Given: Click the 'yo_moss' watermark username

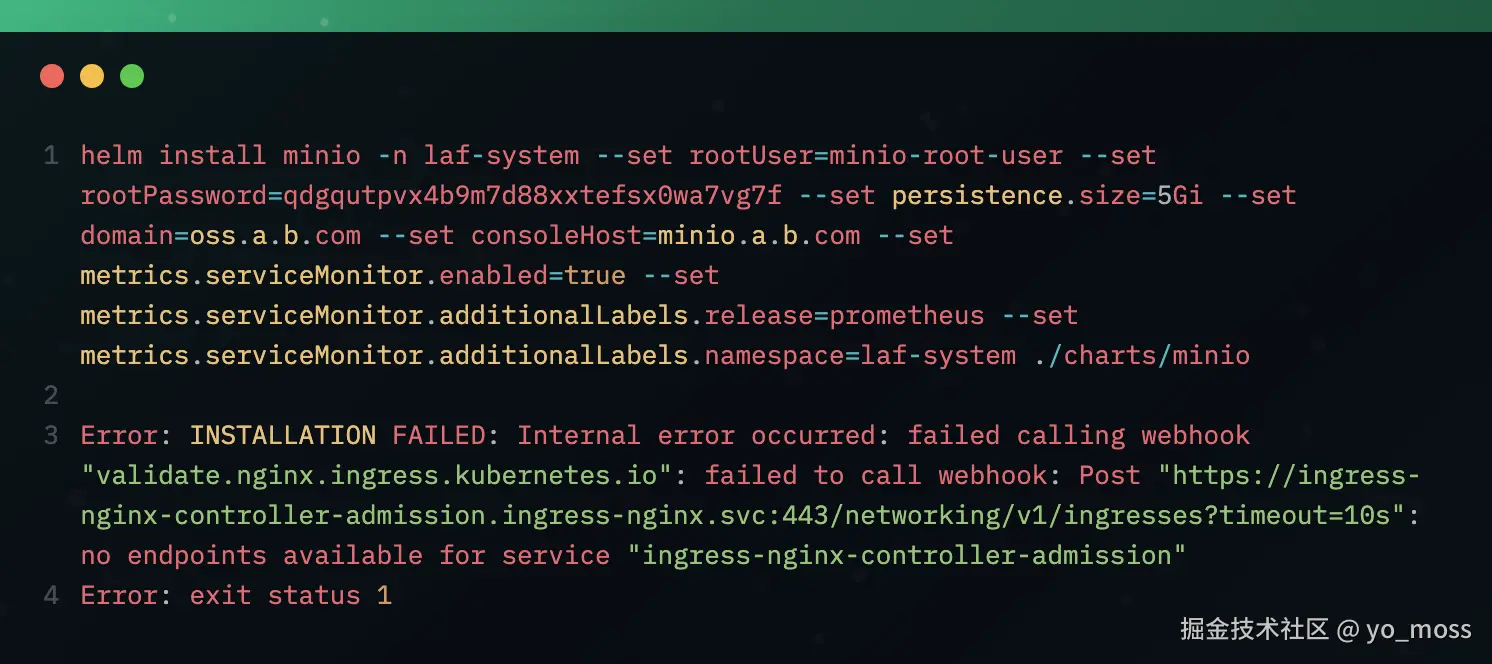Looking at the screenshot, I should pyautogui.click(x=1418, y=629).
